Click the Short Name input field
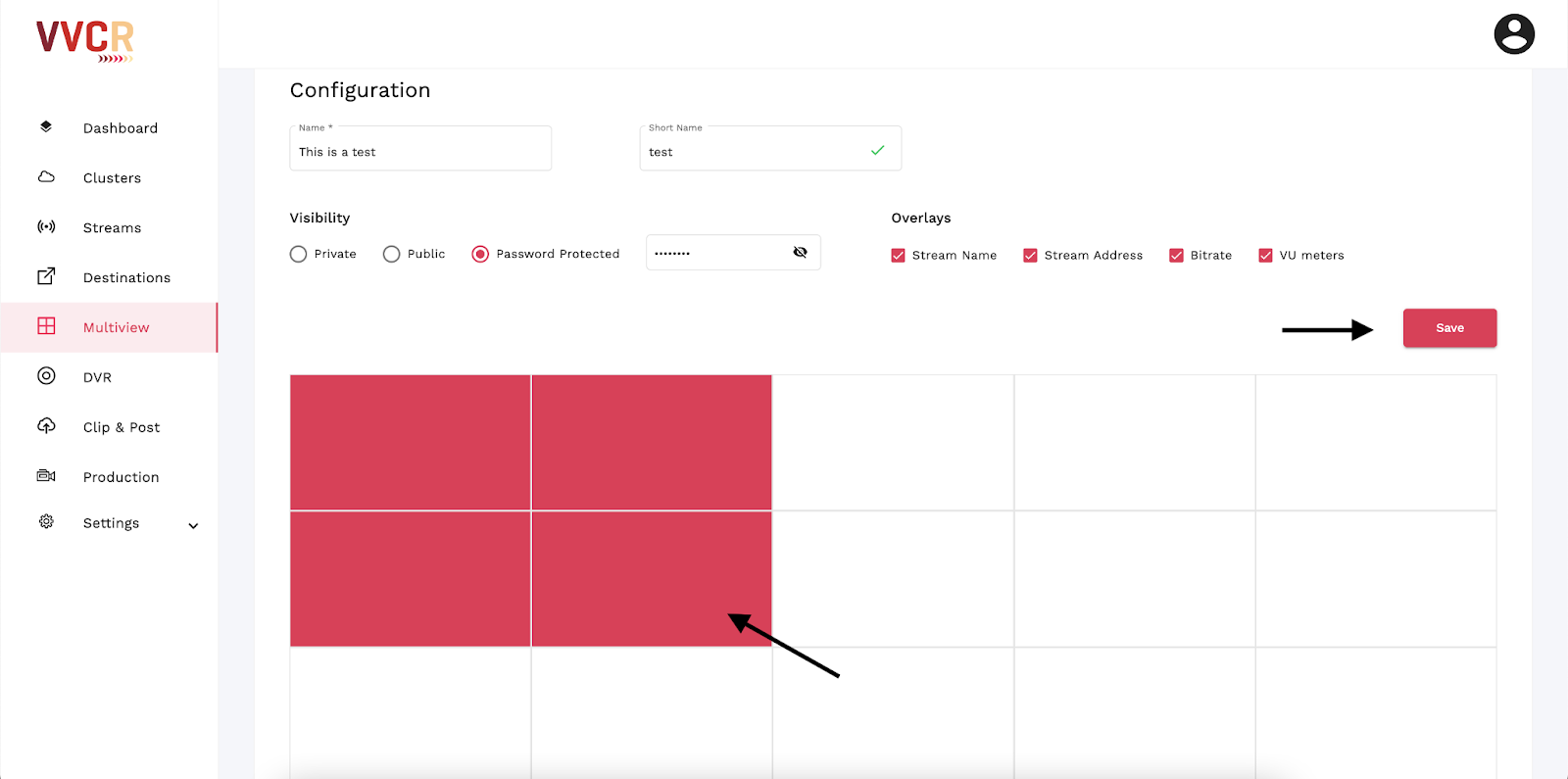 coord(770,149)
